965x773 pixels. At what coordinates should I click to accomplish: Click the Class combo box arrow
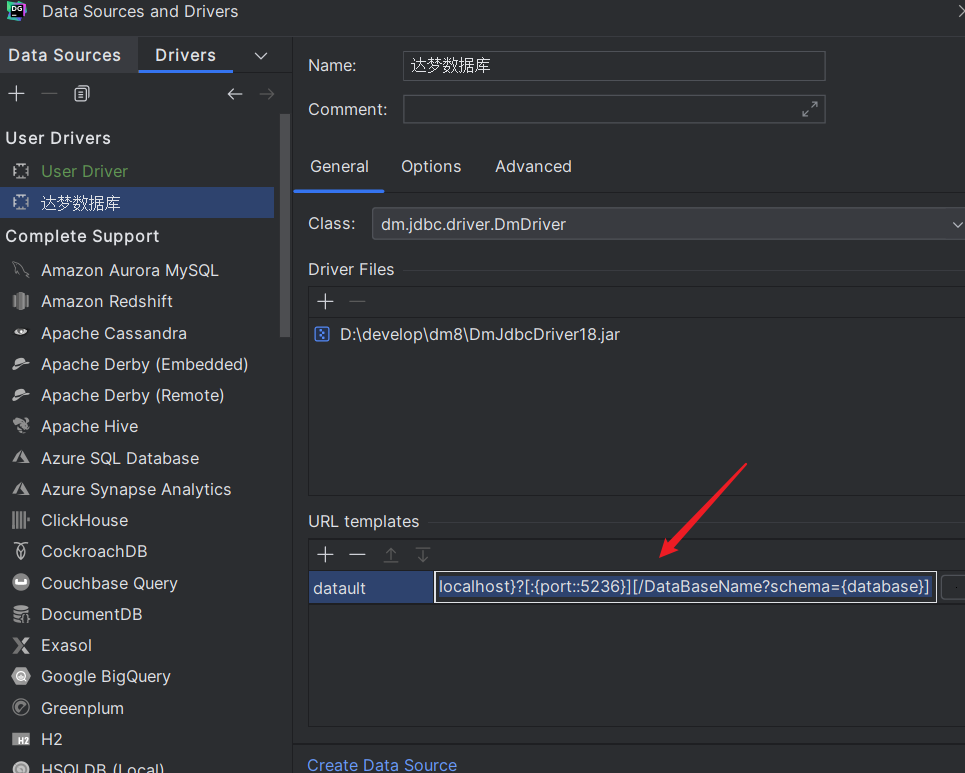click(x=957, y=224)
